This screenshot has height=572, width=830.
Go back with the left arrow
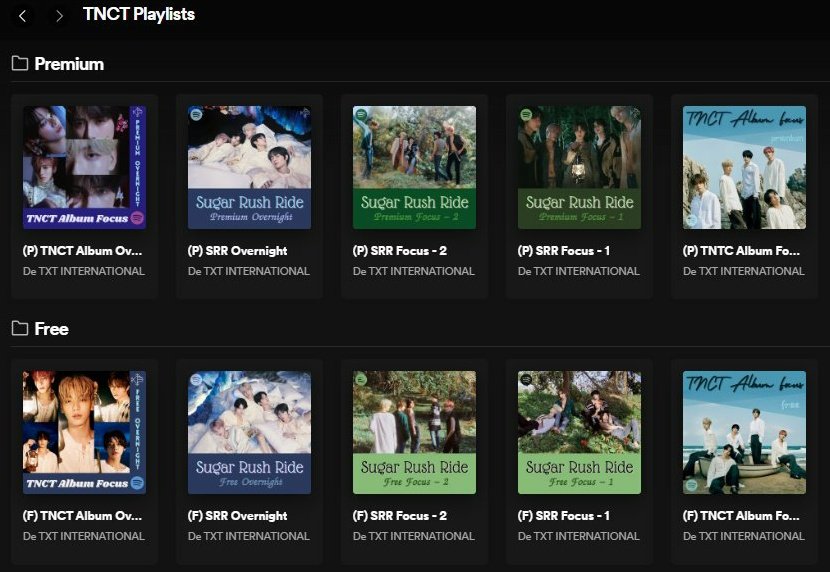click(x=22, y=16)
